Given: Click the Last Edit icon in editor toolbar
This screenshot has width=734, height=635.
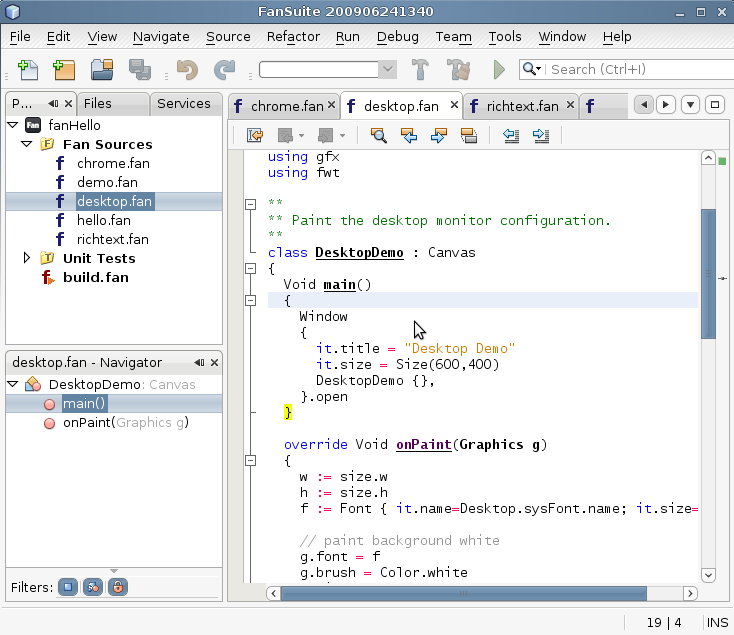Looking at the screenshot, I should [x=255, y=135].
